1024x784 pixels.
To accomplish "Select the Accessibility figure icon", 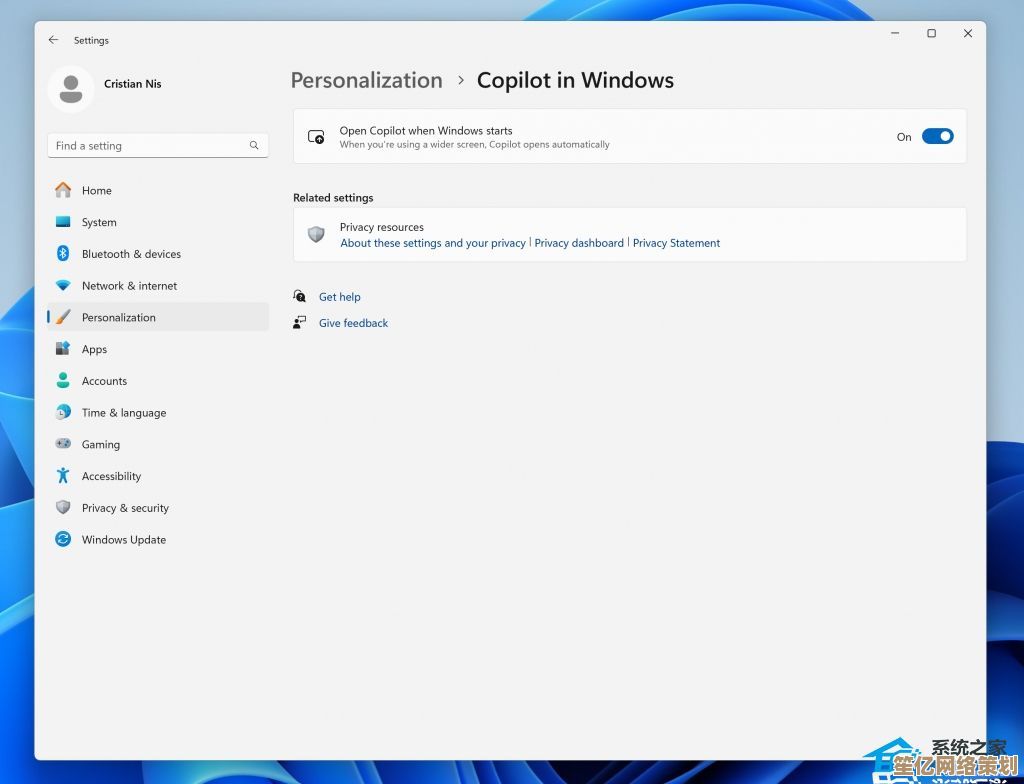I will click(x=63, y=476).
